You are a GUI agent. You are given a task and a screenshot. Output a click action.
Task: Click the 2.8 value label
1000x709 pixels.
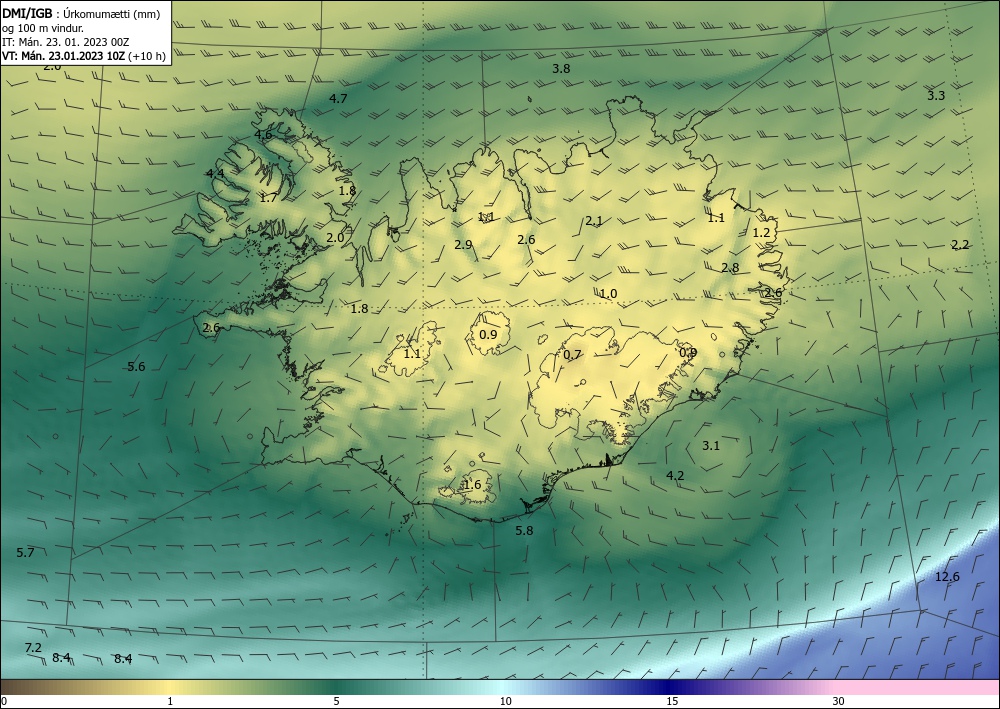730,268
